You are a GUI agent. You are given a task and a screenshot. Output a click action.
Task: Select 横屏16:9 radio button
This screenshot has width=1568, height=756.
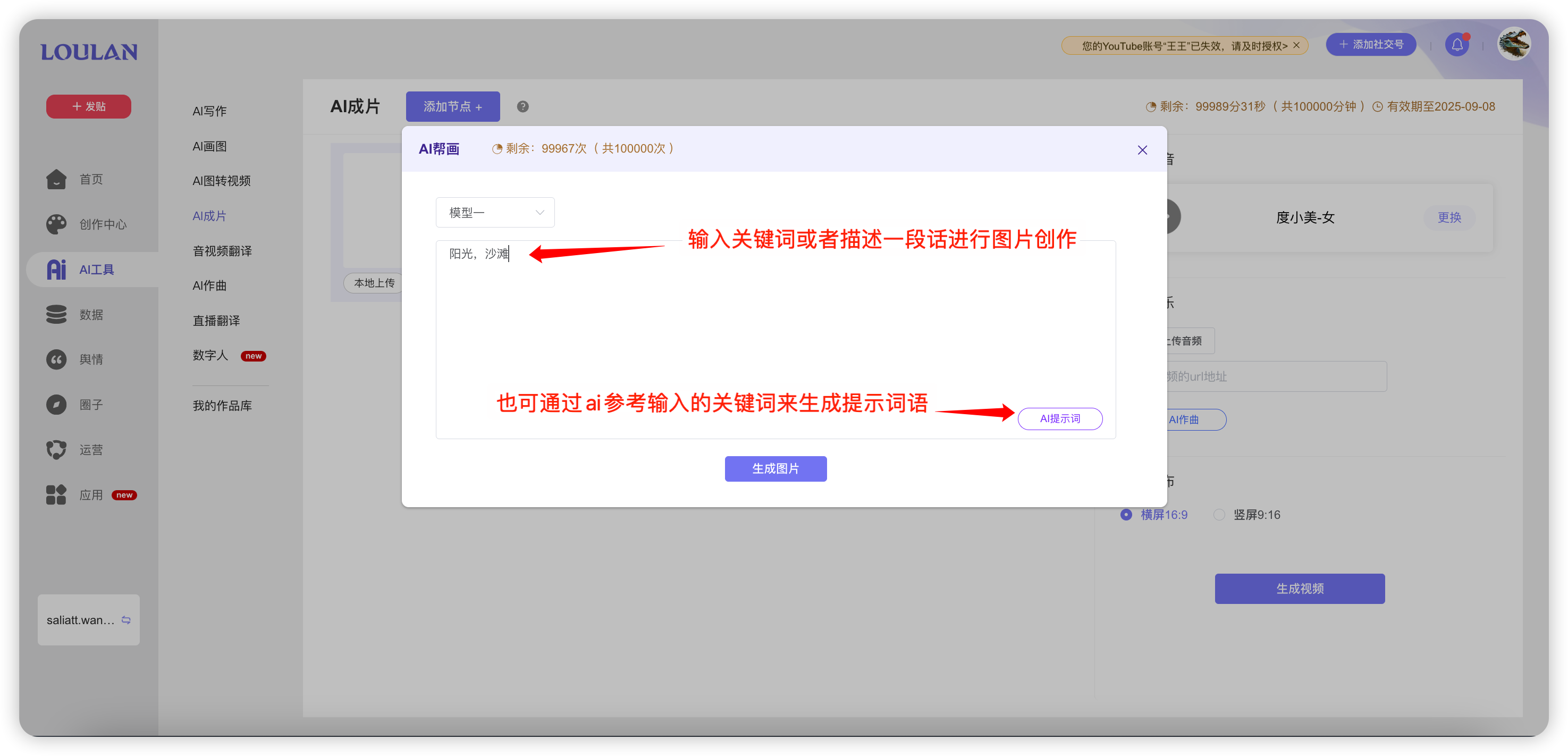(x=1125, y=514)
